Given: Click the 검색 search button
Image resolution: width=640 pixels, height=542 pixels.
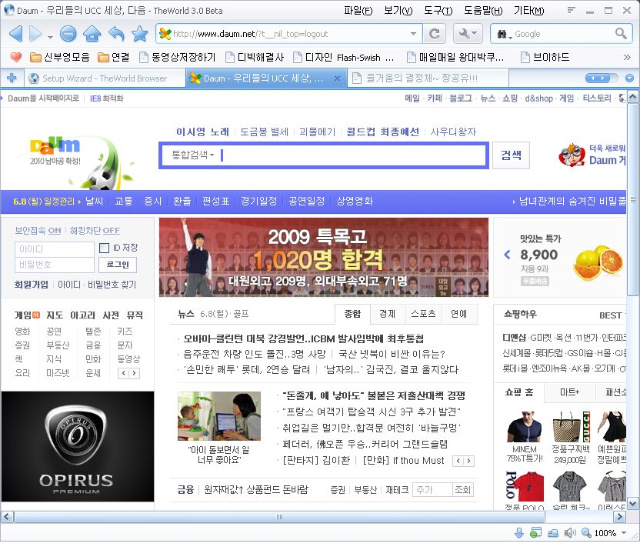Looking at the screenshot, I should (511, 155).
